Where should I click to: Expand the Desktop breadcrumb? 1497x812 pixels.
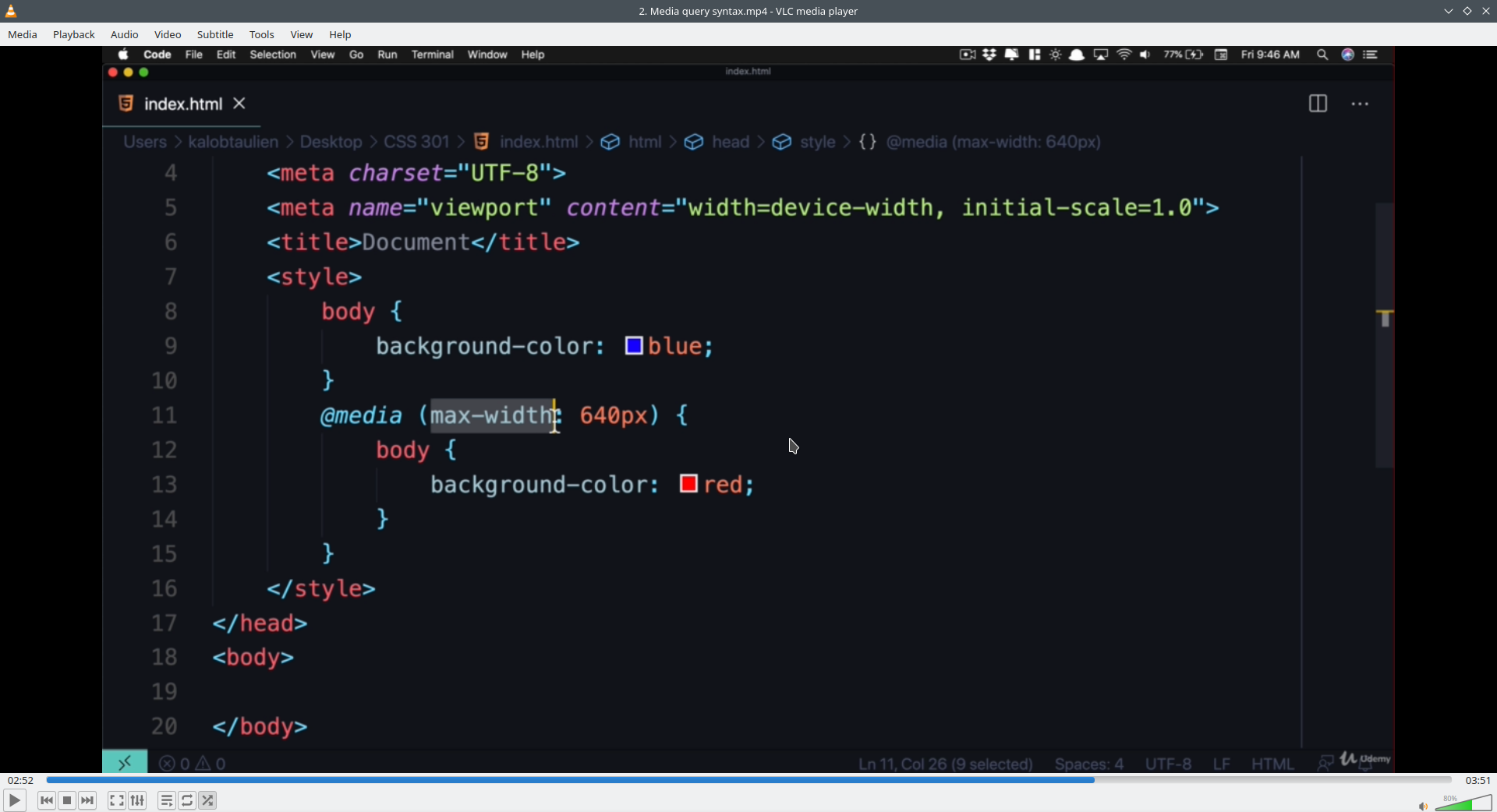(331, 142)
